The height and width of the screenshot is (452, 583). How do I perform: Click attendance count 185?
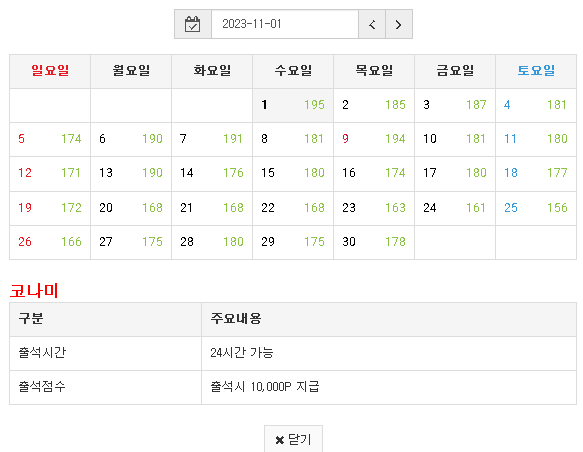tap(396, 105)
